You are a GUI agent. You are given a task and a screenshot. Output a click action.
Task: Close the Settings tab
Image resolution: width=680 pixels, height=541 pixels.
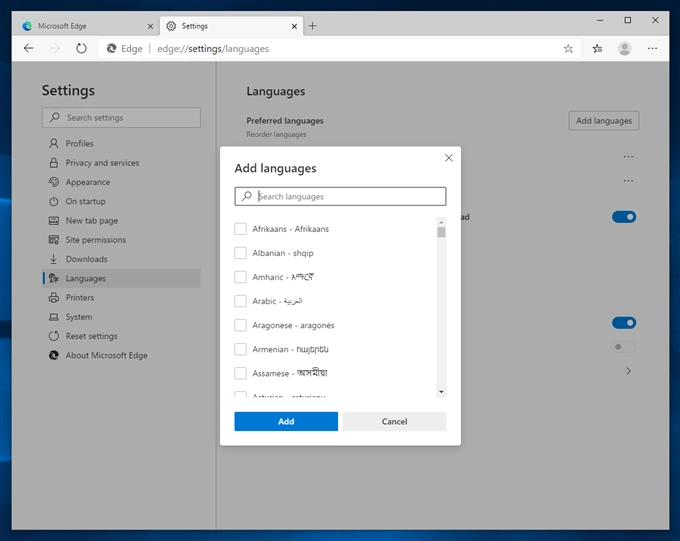tap(294, 26)
